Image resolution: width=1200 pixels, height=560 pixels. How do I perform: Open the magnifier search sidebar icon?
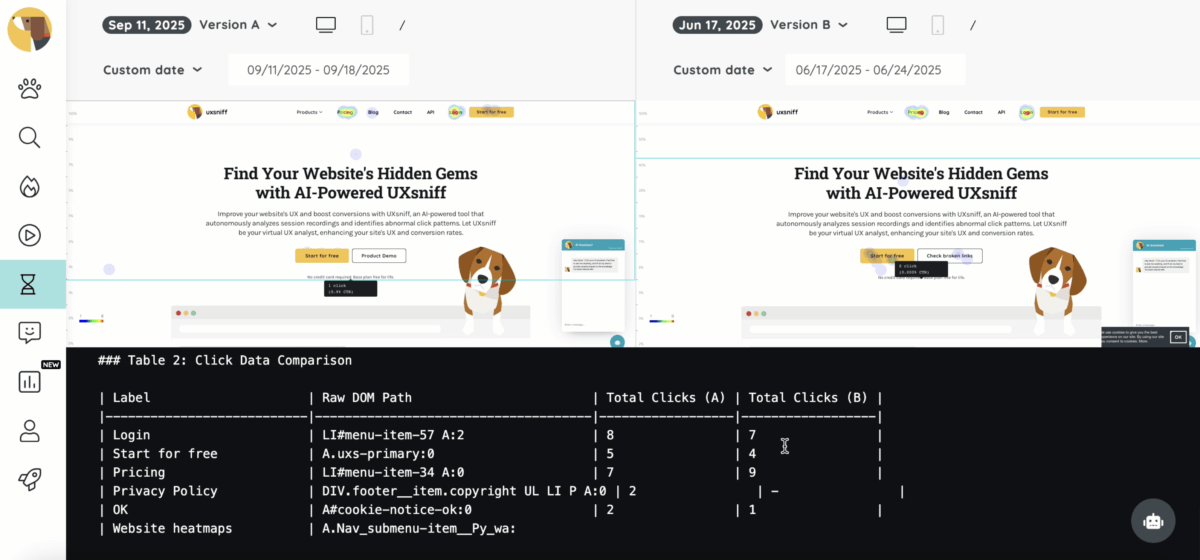click(x=30, y=137)
